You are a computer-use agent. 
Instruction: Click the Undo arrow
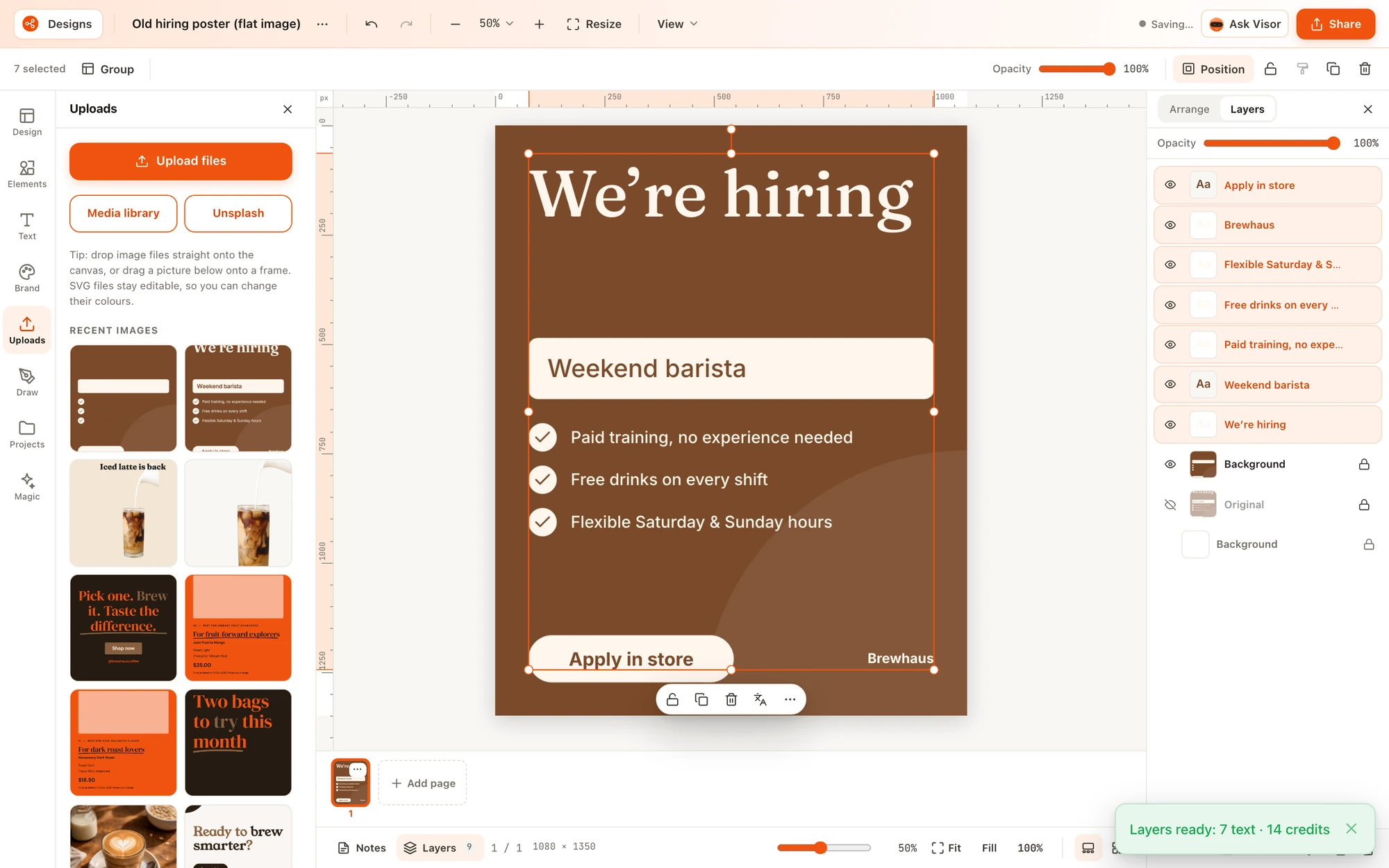[x=372, y=24]
